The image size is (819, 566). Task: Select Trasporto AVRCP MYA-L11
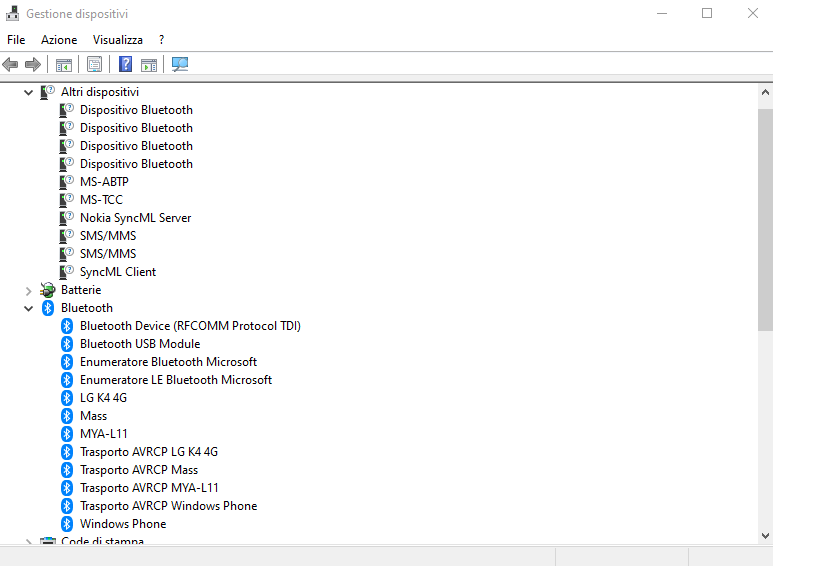click(149, 488)
